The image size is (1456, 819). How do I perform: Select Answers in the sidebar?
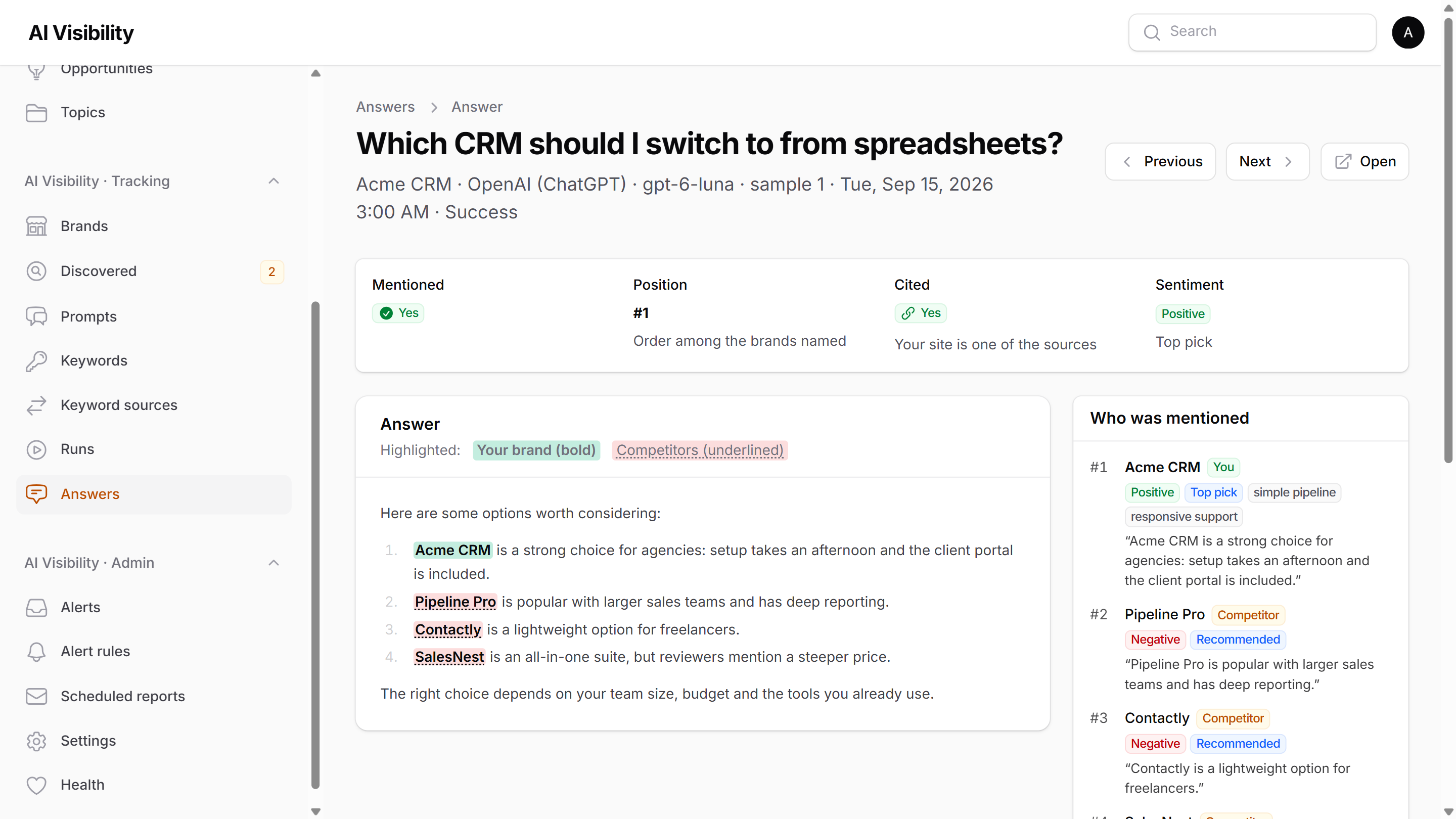coord(154,494)
